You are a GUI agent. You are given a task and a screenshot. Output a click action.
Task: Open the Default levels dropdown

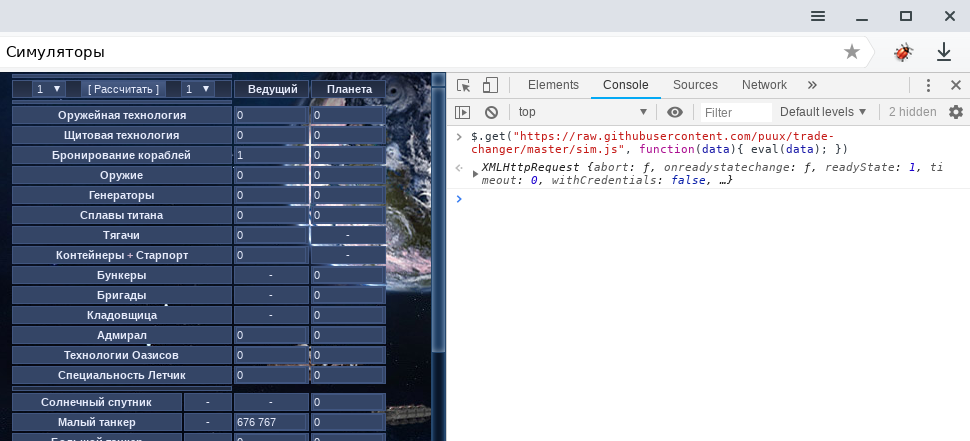(822, 113)
